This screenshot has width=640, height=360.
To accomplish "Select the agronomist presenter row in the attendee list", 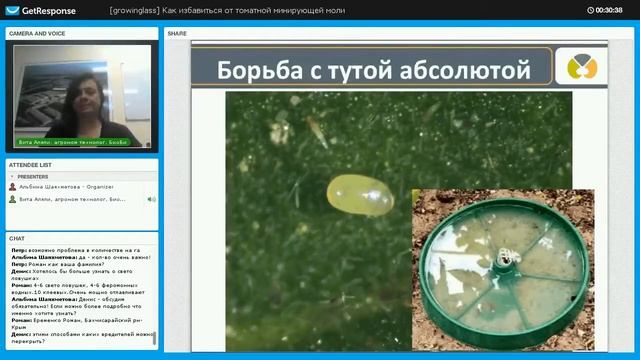I will (82, 199).
